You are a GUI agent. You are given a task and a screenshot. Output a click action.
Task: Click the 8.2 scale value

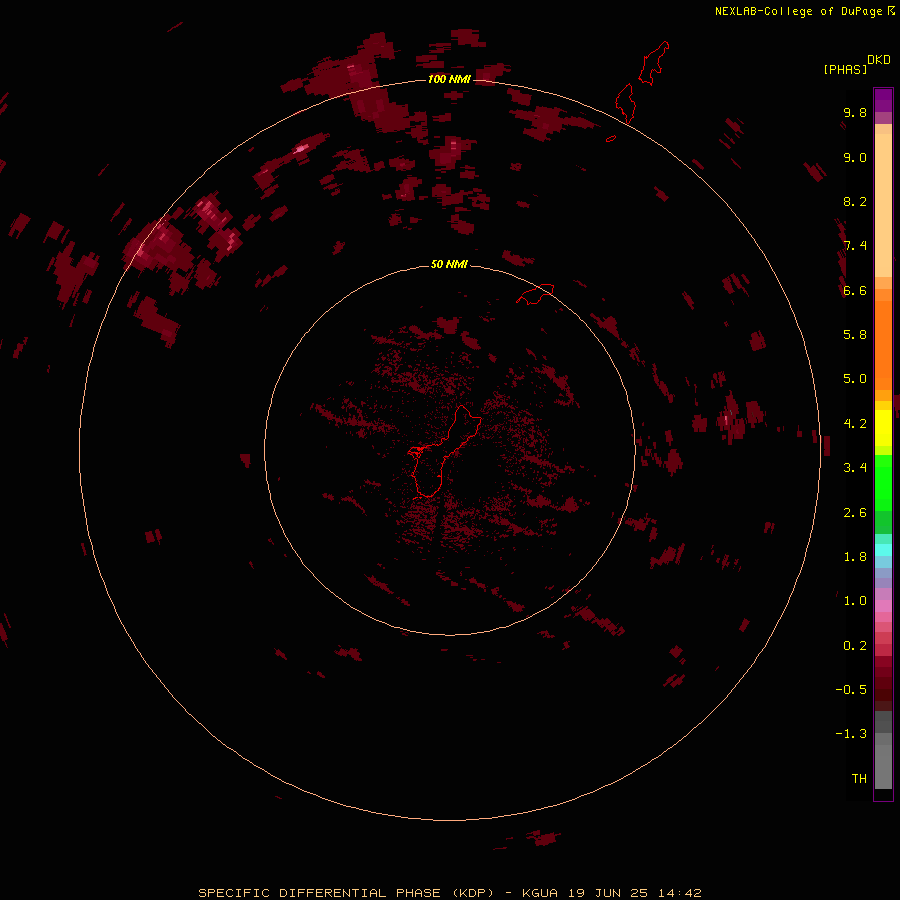855,201
